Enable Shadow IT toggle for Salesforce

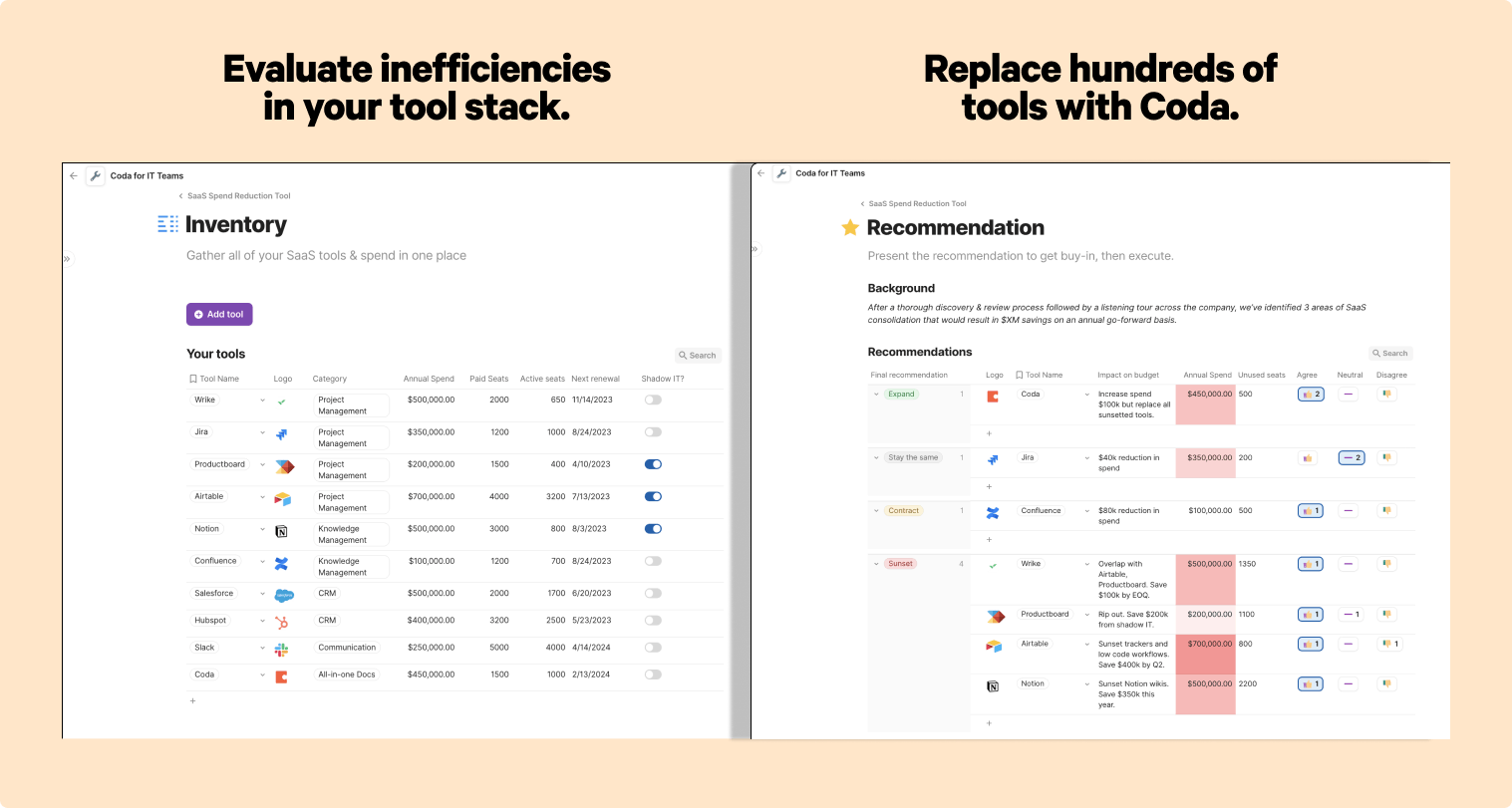(x=653, y=593)
